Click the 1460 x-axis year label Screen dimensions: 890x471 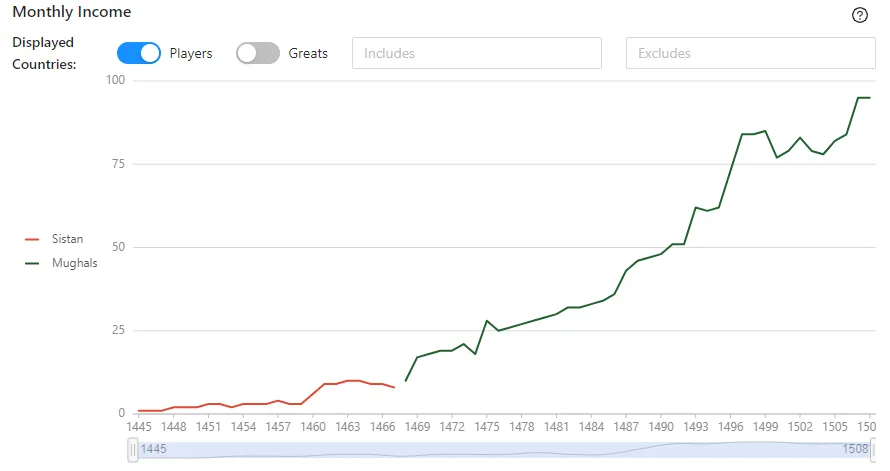313,427
